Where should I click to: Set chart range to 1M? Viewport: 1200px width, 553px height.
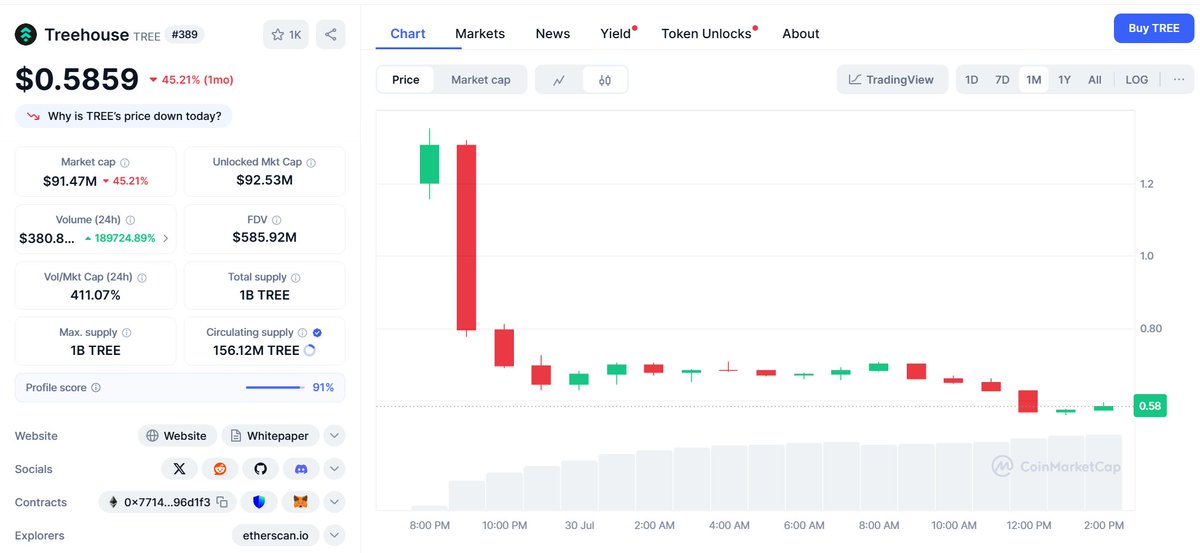click(1034, 80)
